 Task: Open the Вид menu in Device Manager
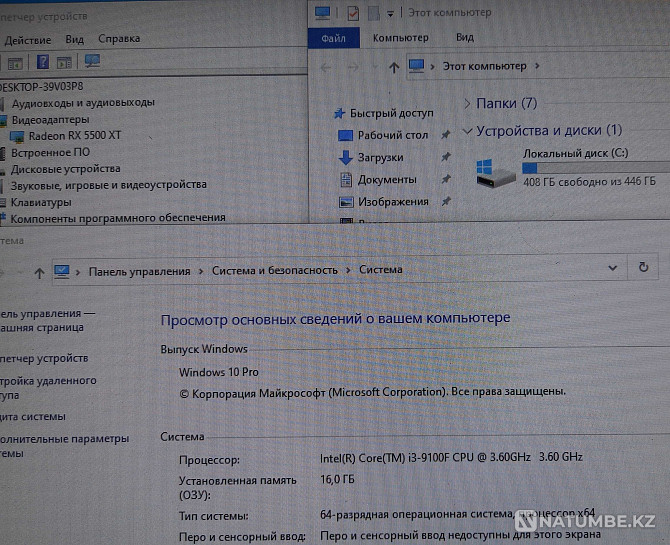click(75, 39)
